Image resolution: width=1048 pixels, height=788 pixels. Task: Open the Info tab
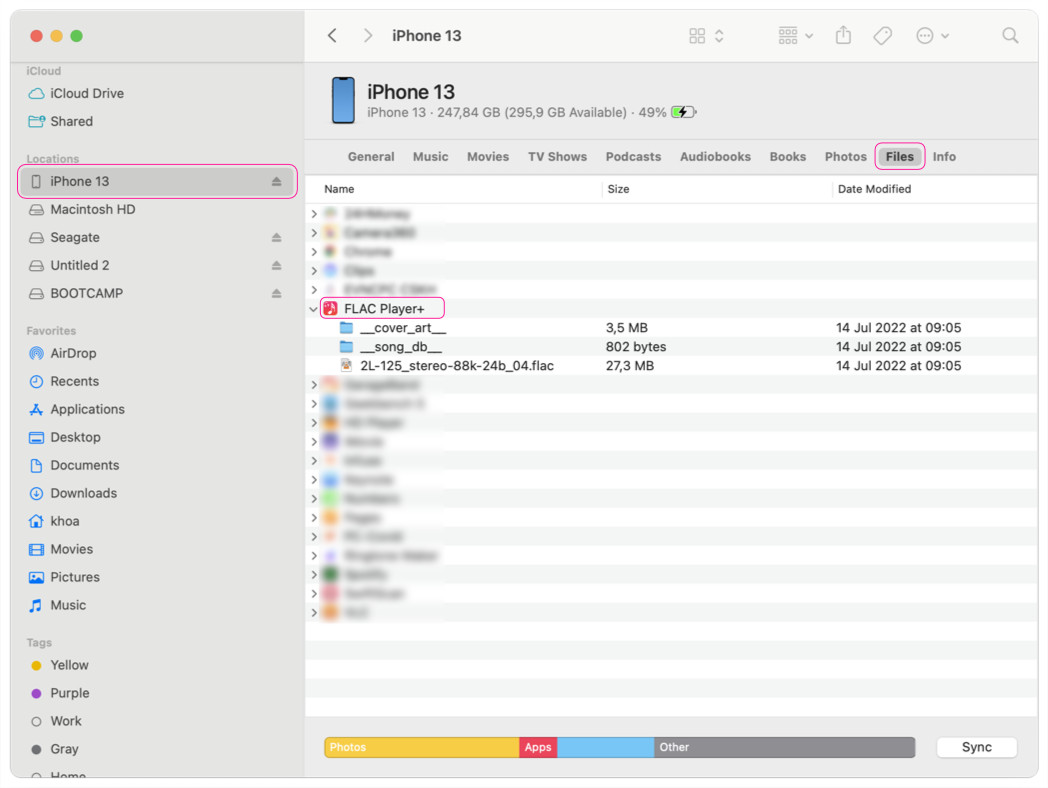pos(944,157)
